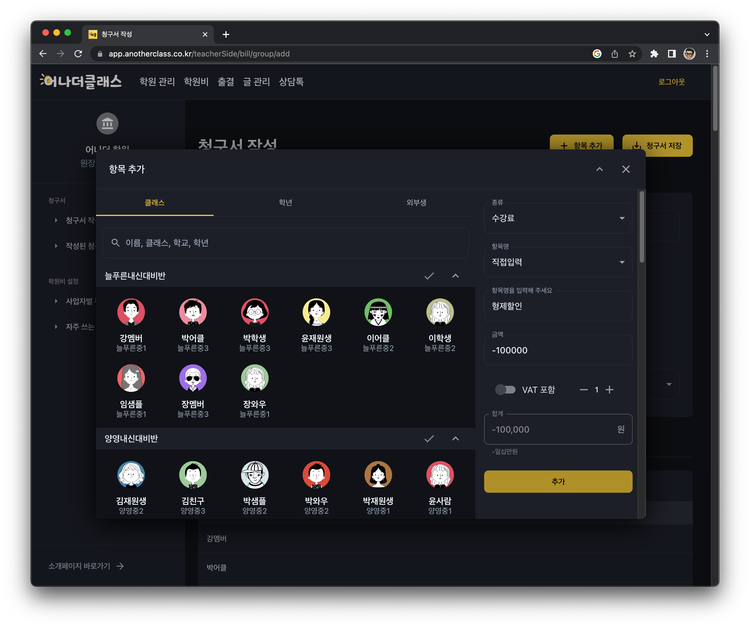Click the yellow 추가 button

[558, 482]
